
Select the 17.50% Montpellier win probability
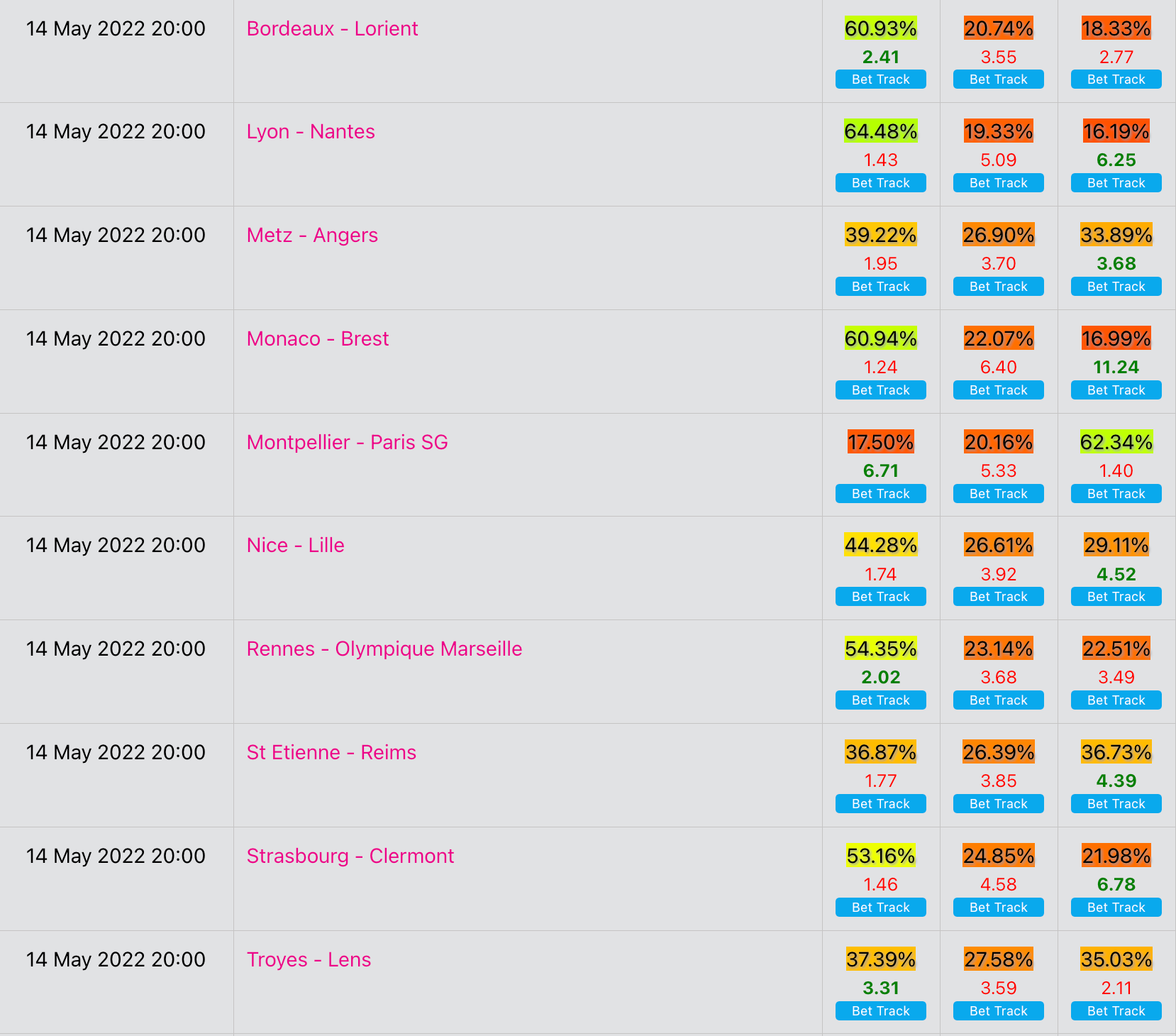(x=881, y=442)
